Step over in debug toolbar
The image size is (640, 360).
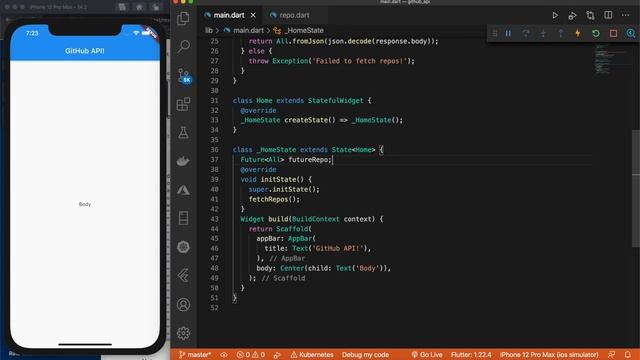tap(526, 33)
